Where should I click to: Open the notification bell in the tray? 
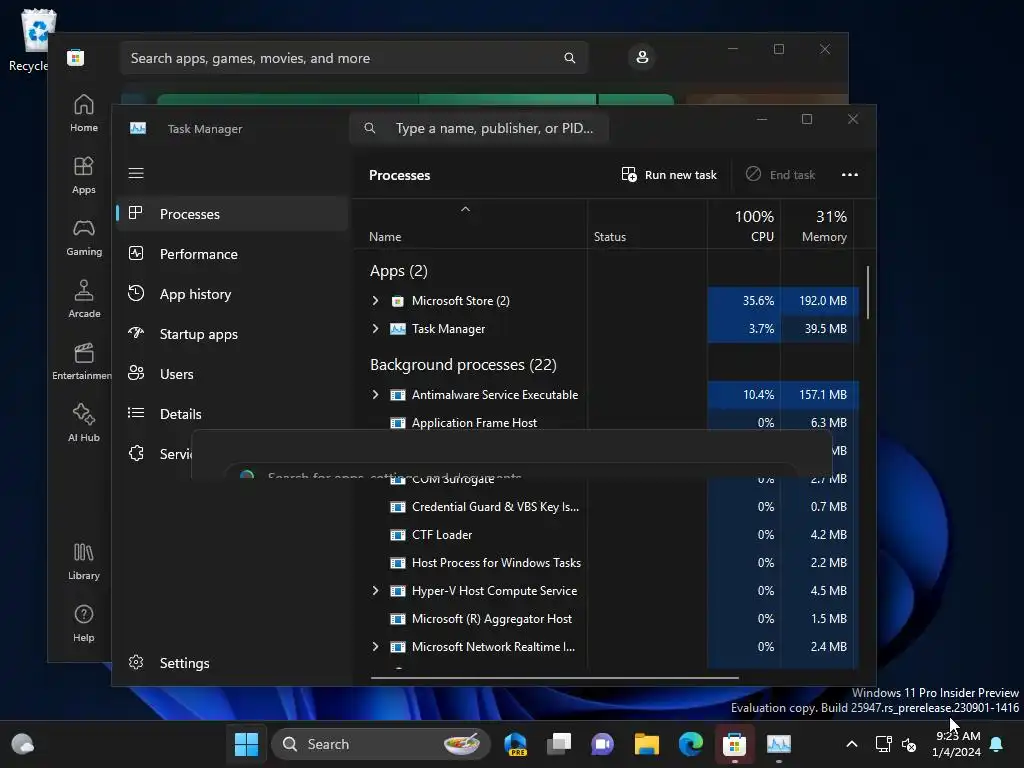tap(997, 744)
